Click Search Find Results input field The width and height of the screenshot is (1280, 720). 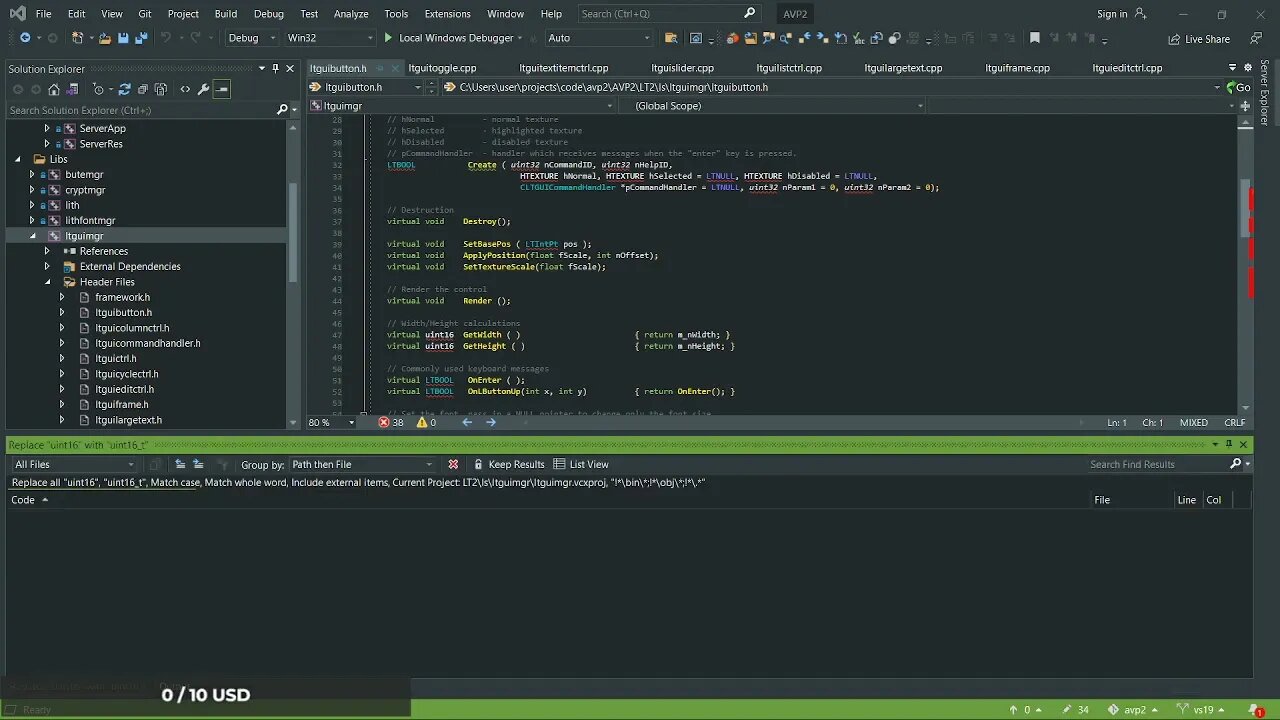click(x=1157, y=464)
